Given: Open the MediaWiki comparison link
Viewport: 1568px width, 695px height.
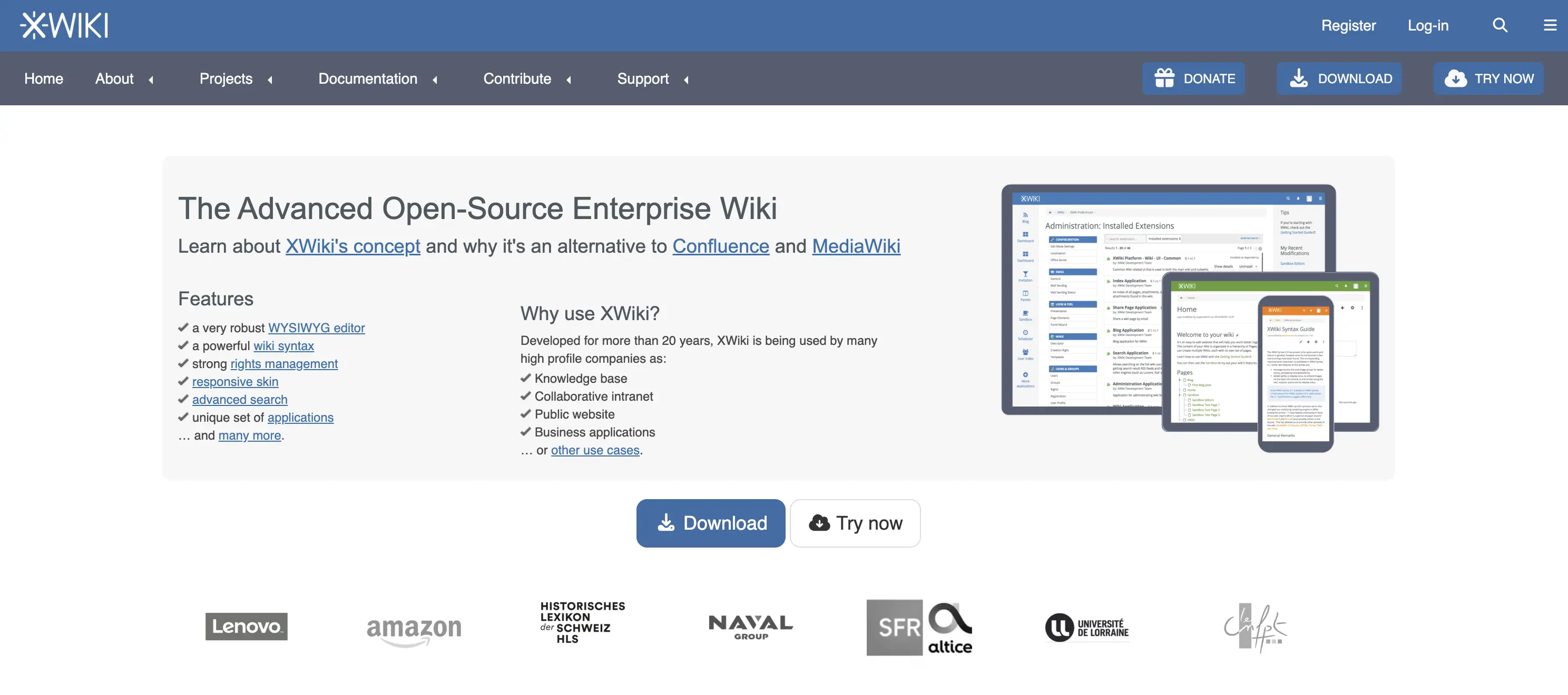Looking at the screenshot, I should pyautogui.click(x=856, y=246).
